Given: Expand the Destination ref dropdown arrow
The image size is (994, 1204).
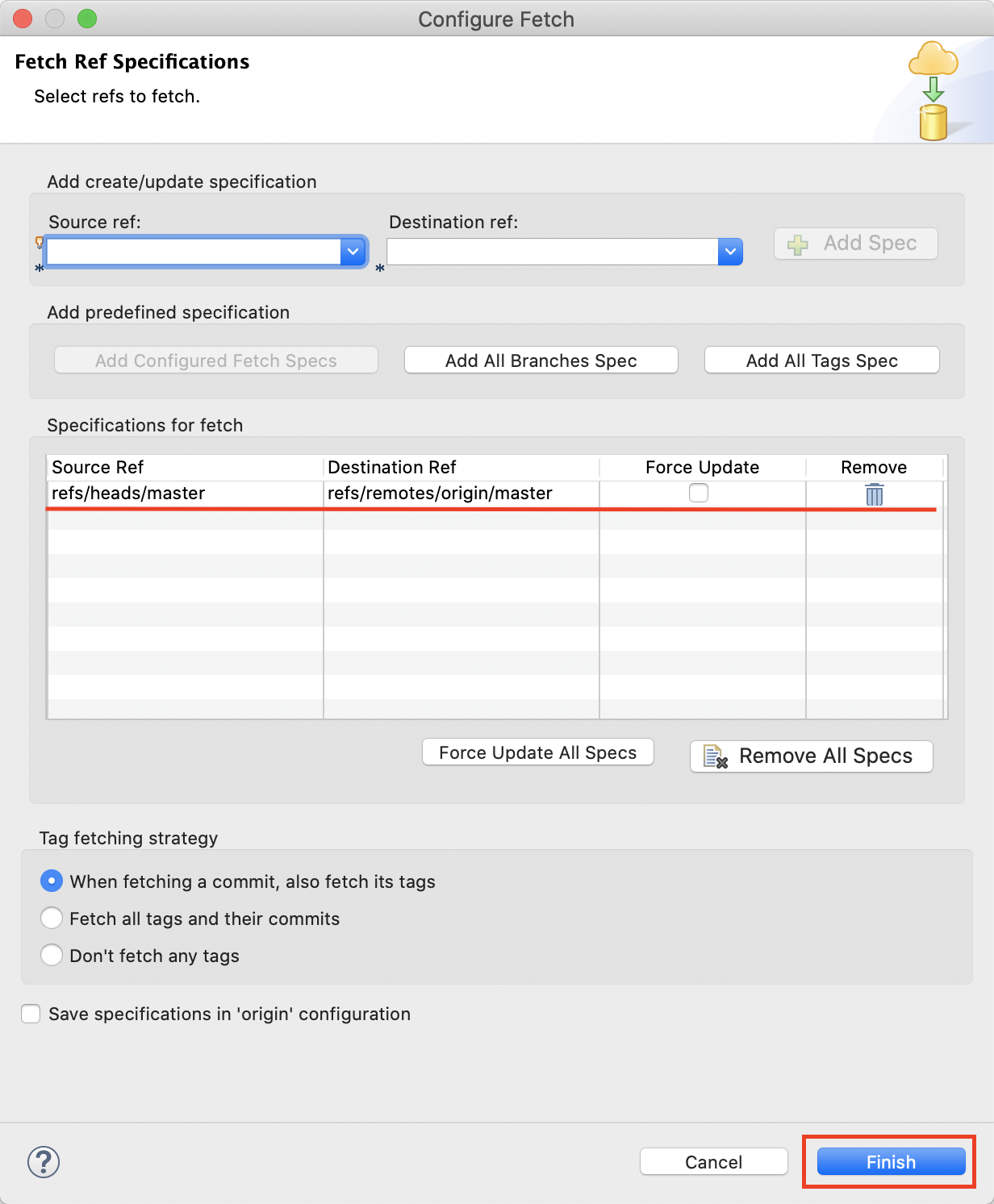Looking at the screenshot, I should [730, 252].
